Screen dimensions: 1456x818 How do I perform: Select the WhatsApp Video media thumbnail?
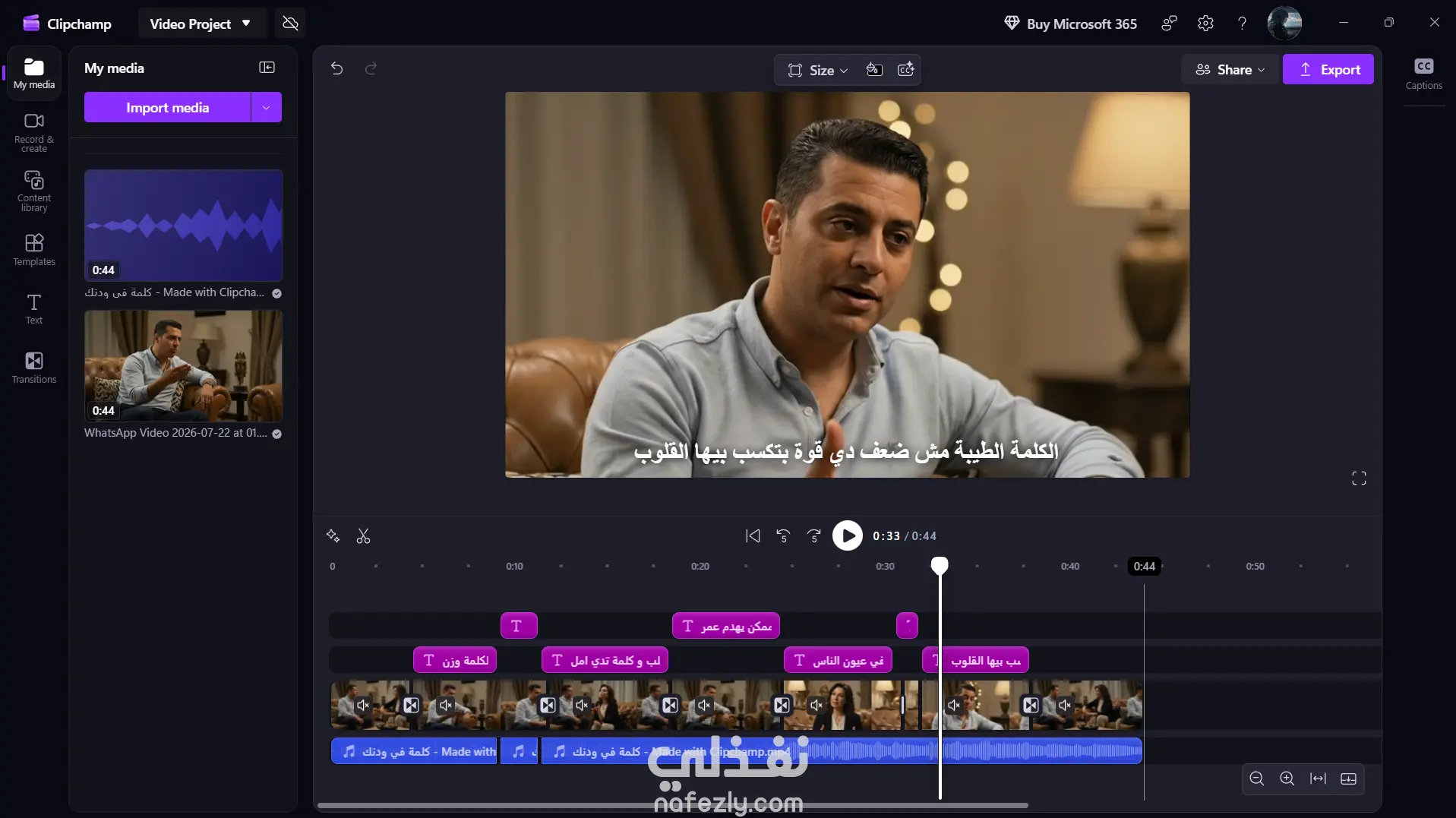tap(183, 366)
